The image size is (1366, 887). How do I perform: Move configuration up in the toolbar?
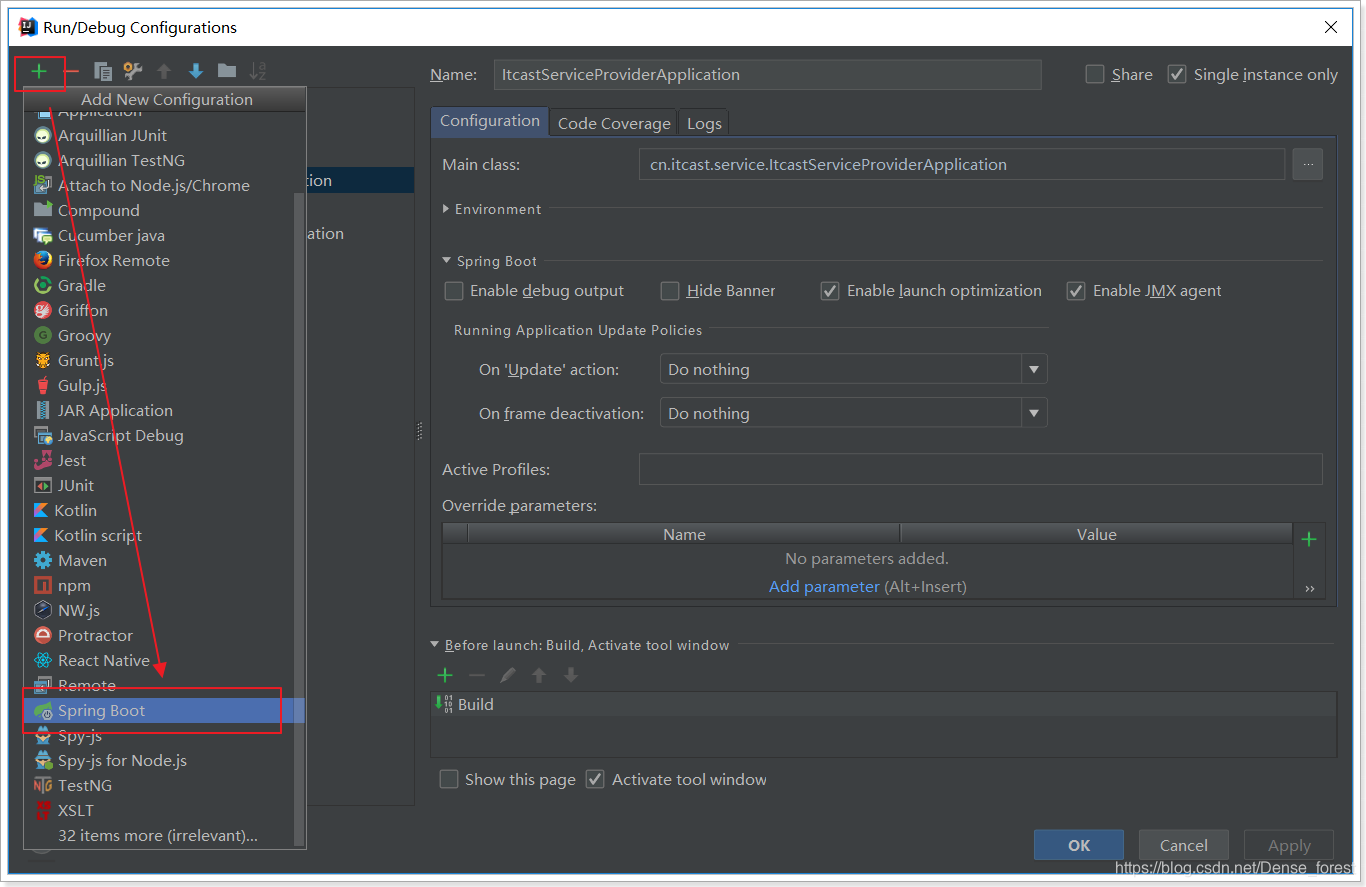tap(164, 71)
